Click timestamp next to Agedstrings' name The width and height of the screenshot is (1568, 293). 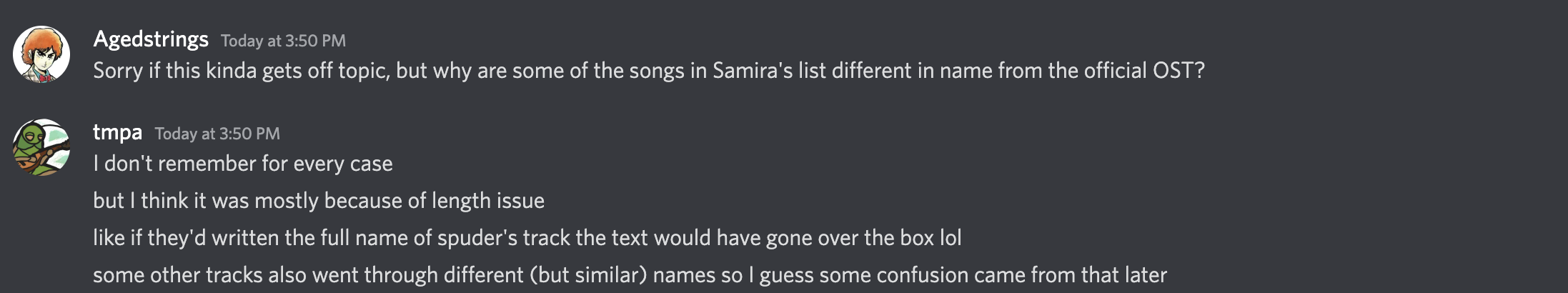(283, 41)
